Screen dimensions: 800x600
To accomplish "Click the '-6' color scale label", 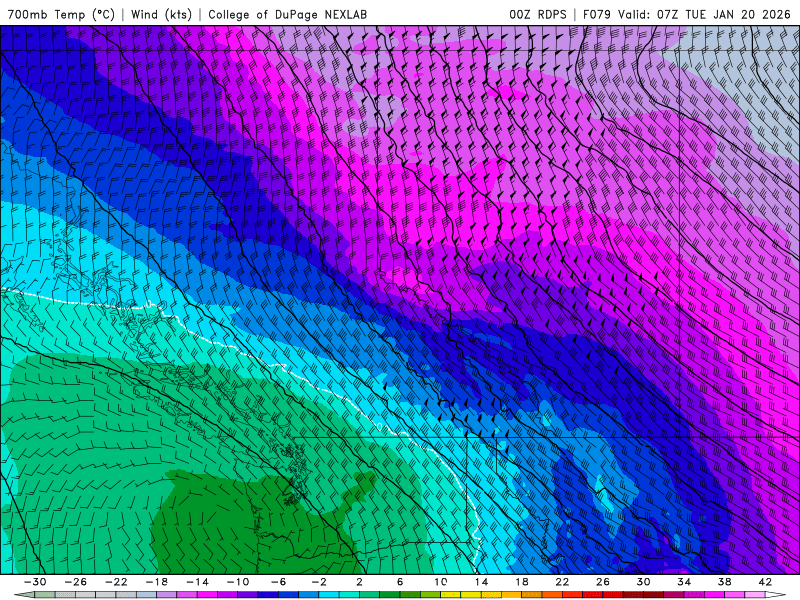I will coord(278,582).
